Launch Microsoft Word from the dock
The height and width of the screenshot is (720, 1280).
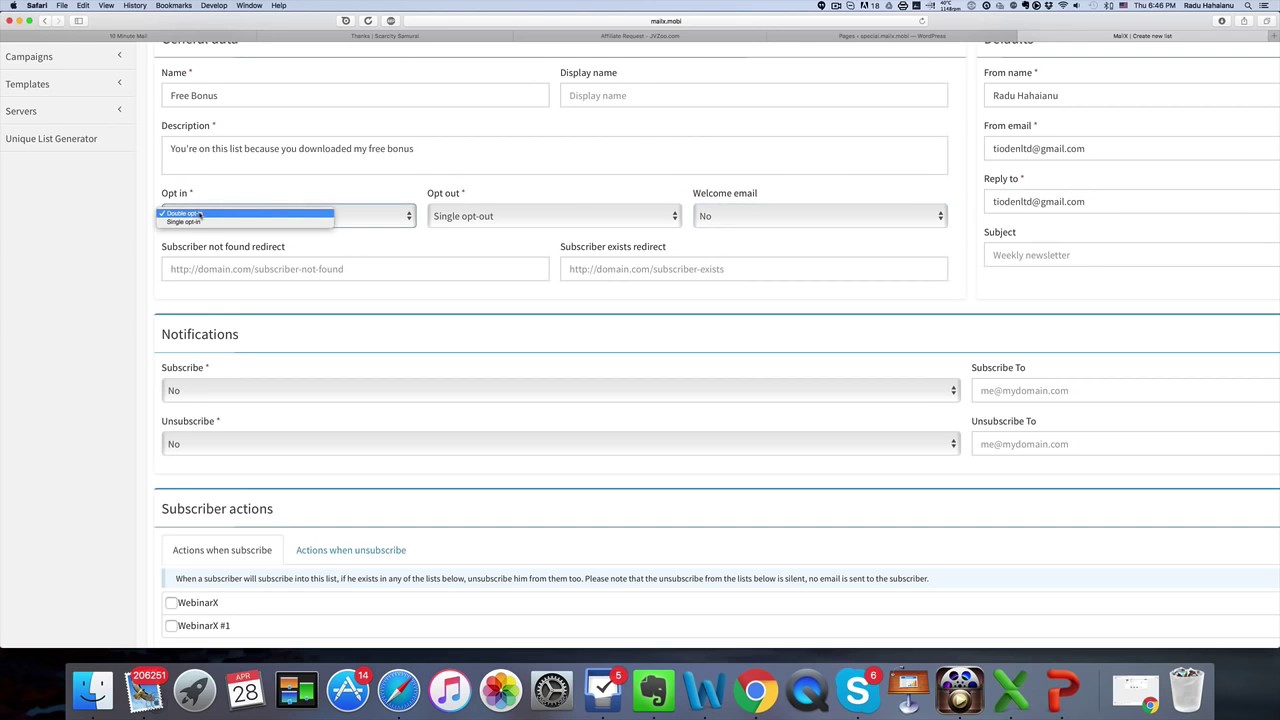tap(705, 691)
